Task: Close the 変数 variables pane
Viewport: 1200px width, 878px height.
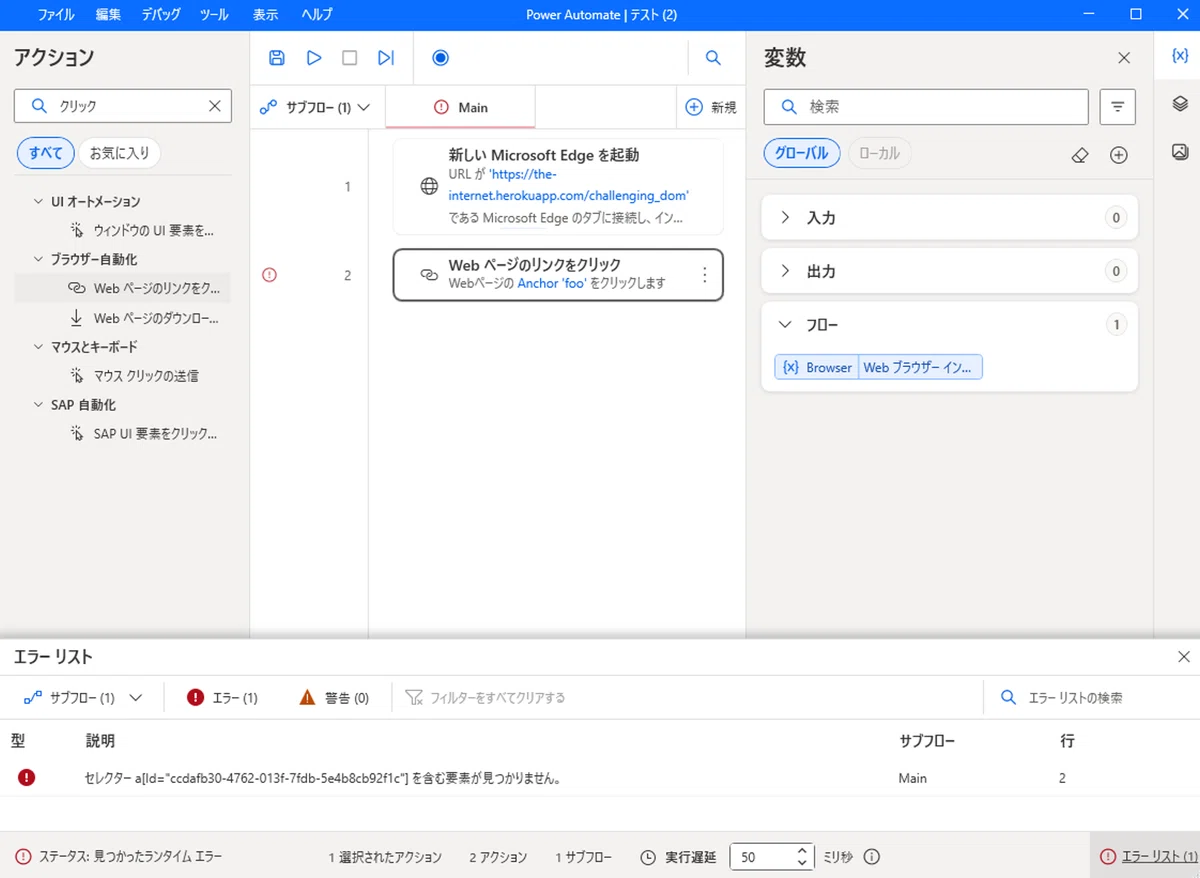Action: tap(1124, 58)
